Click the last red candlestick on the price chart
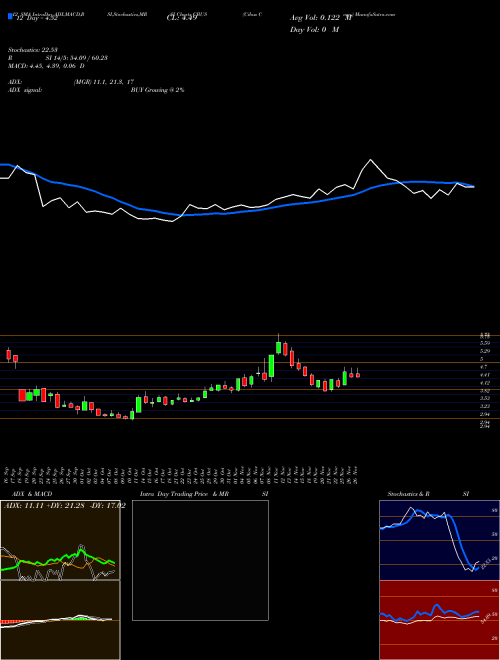The width and height of the screenshot is (500, 660). click(358, 375)
